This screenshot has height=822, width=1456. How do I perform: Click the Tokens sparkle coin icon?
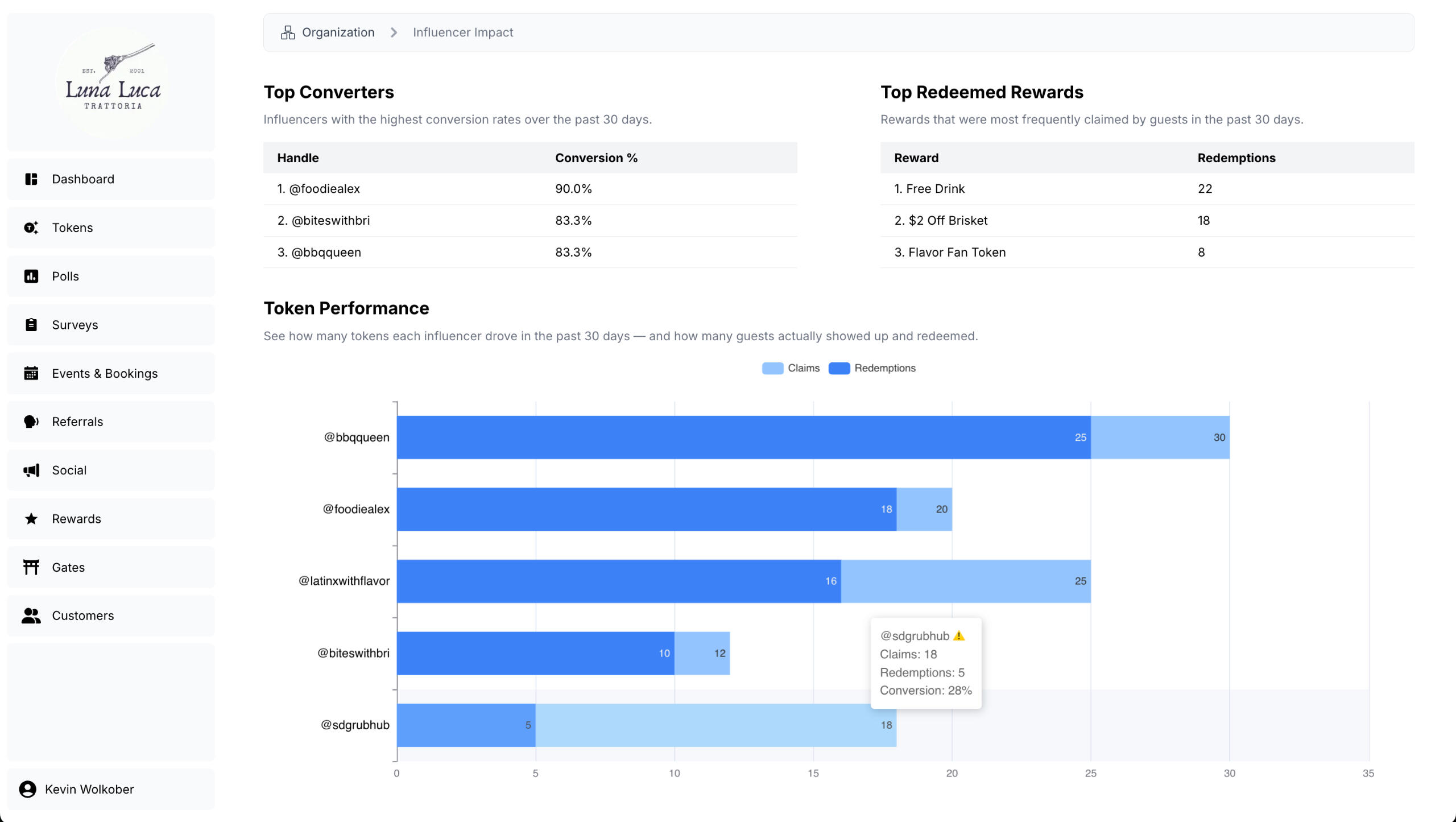click(31, 228)
